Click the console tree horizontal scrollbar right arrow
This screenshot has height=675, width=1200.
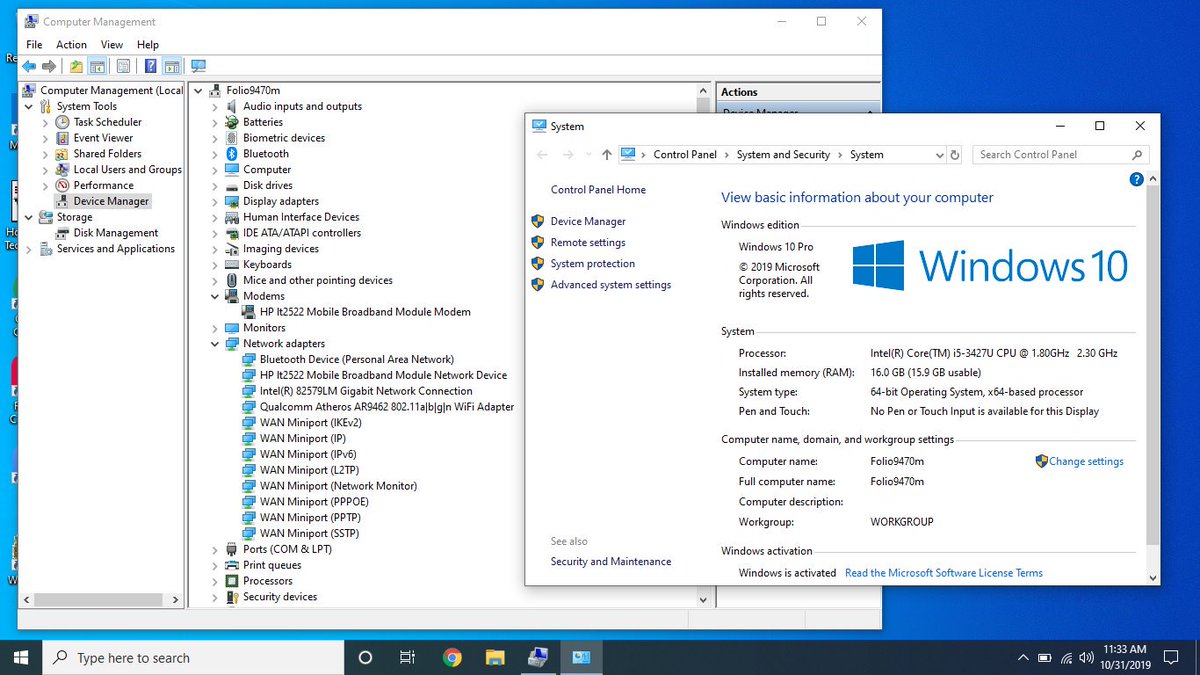pos(177,600)
